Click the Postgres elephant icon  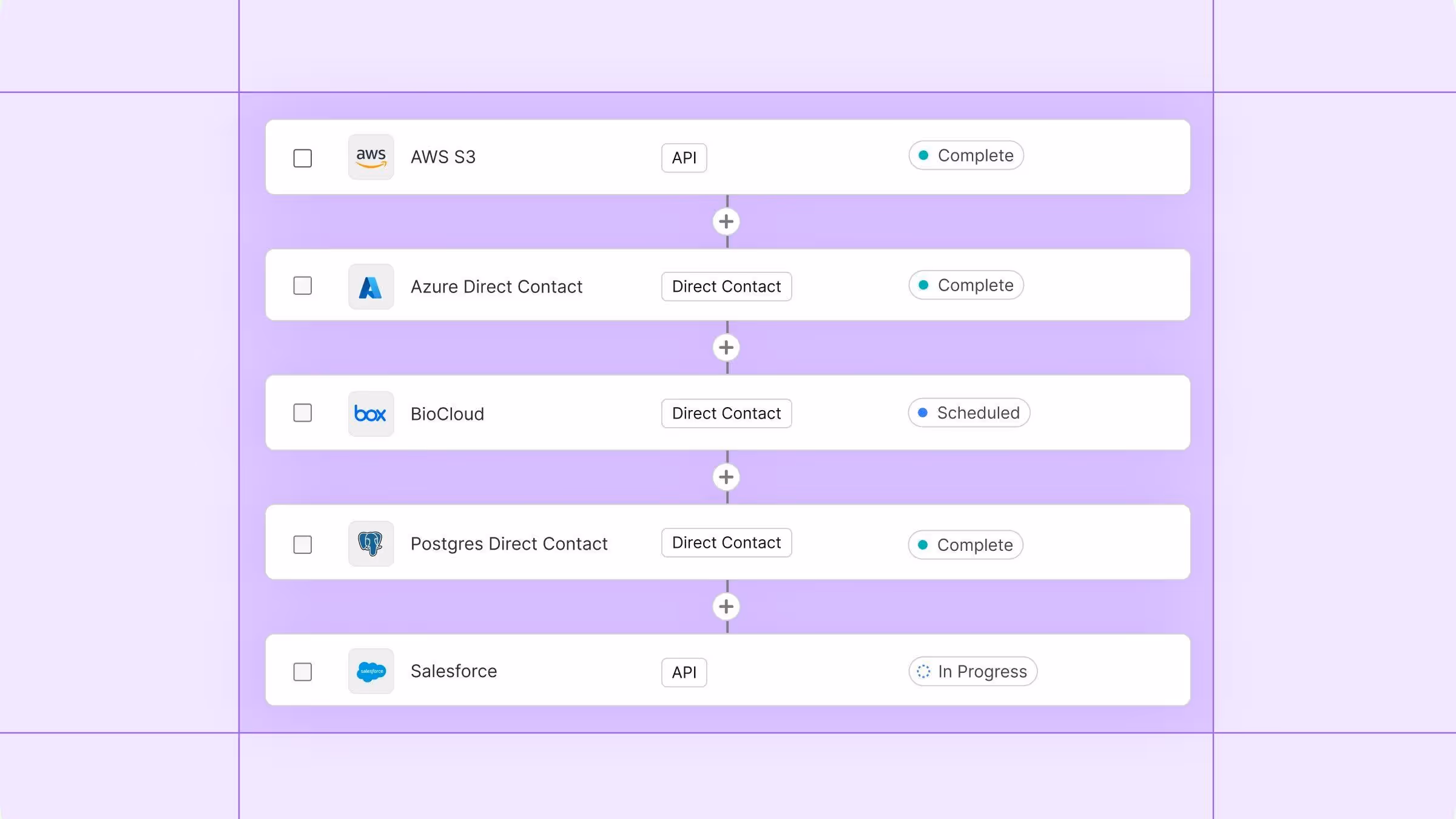pyautogui.click(x=371, y=544)
